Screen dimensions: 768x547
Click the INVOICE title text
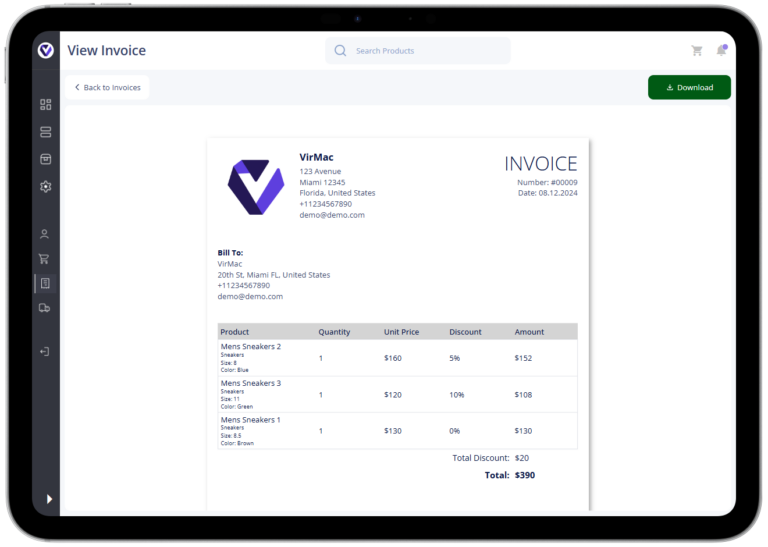click(x=541, y=164)
